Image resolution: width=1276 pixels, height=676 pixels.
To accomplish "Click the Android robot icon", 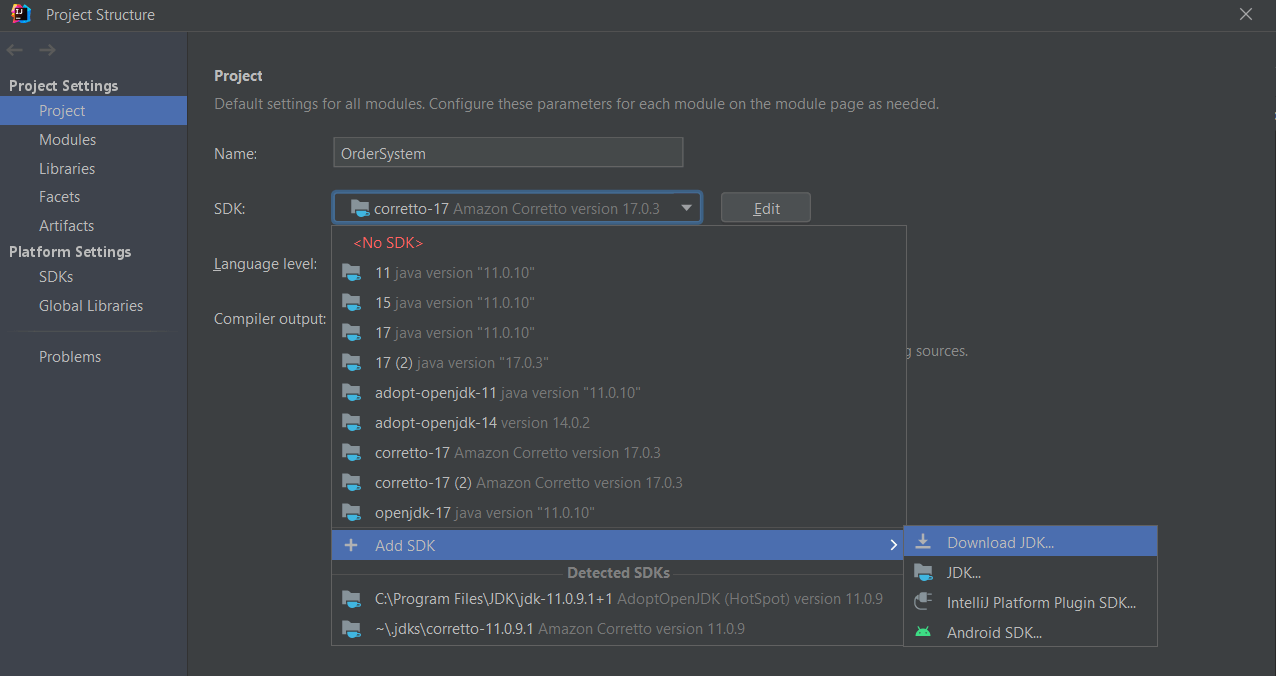I will pyautogui.click(x=924, y=632).
